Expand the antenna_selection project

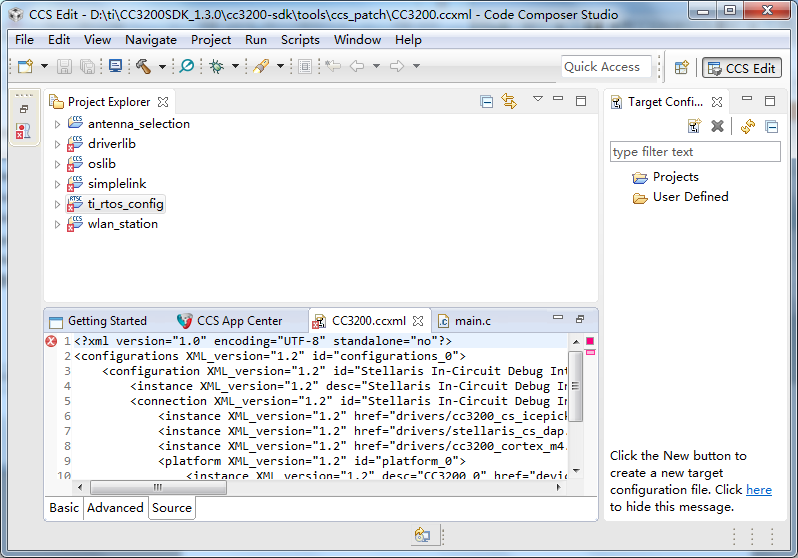58,124
